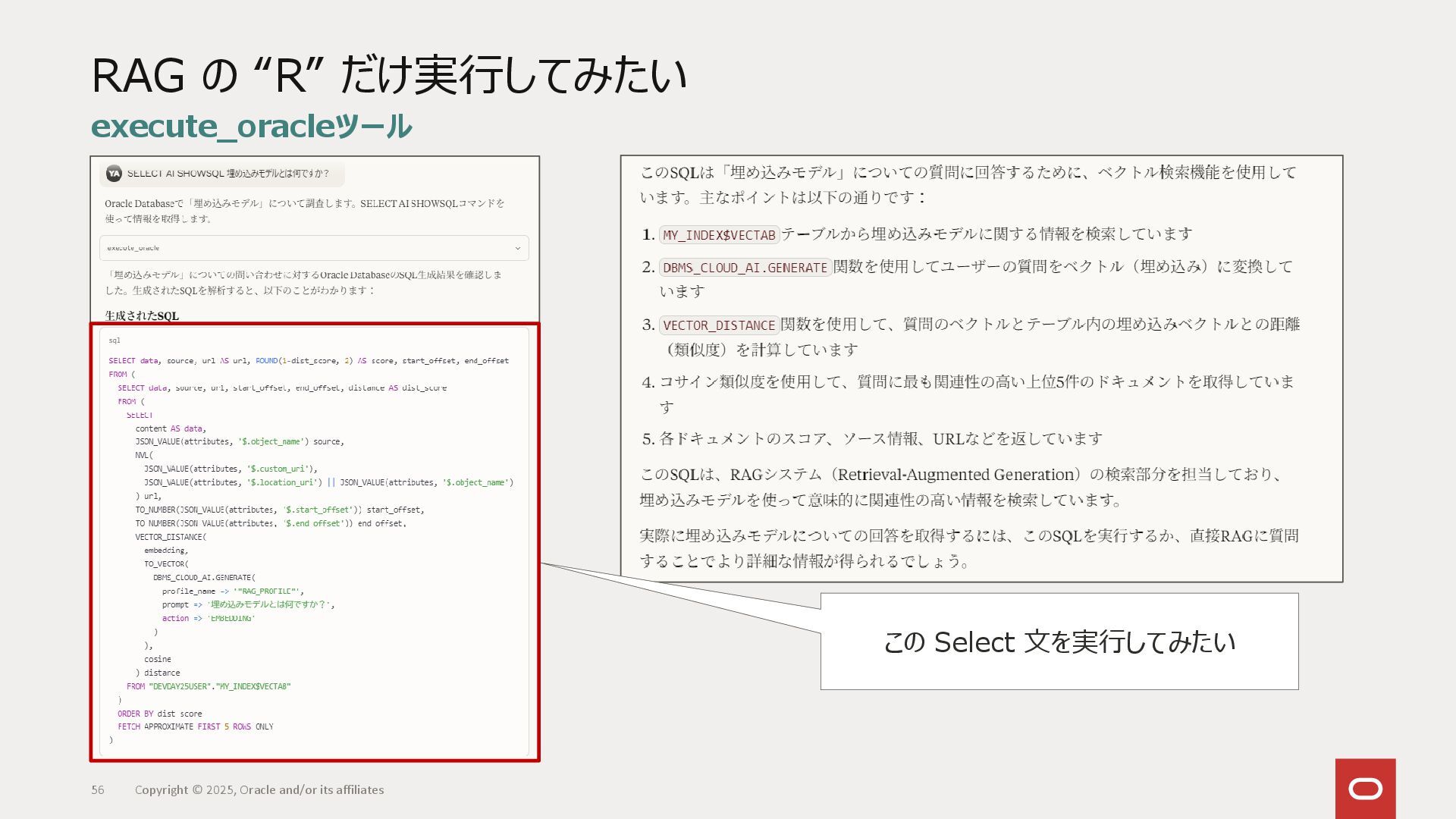Click the MY_INDEX$VECTAB code tag

(x=719, y=235)
